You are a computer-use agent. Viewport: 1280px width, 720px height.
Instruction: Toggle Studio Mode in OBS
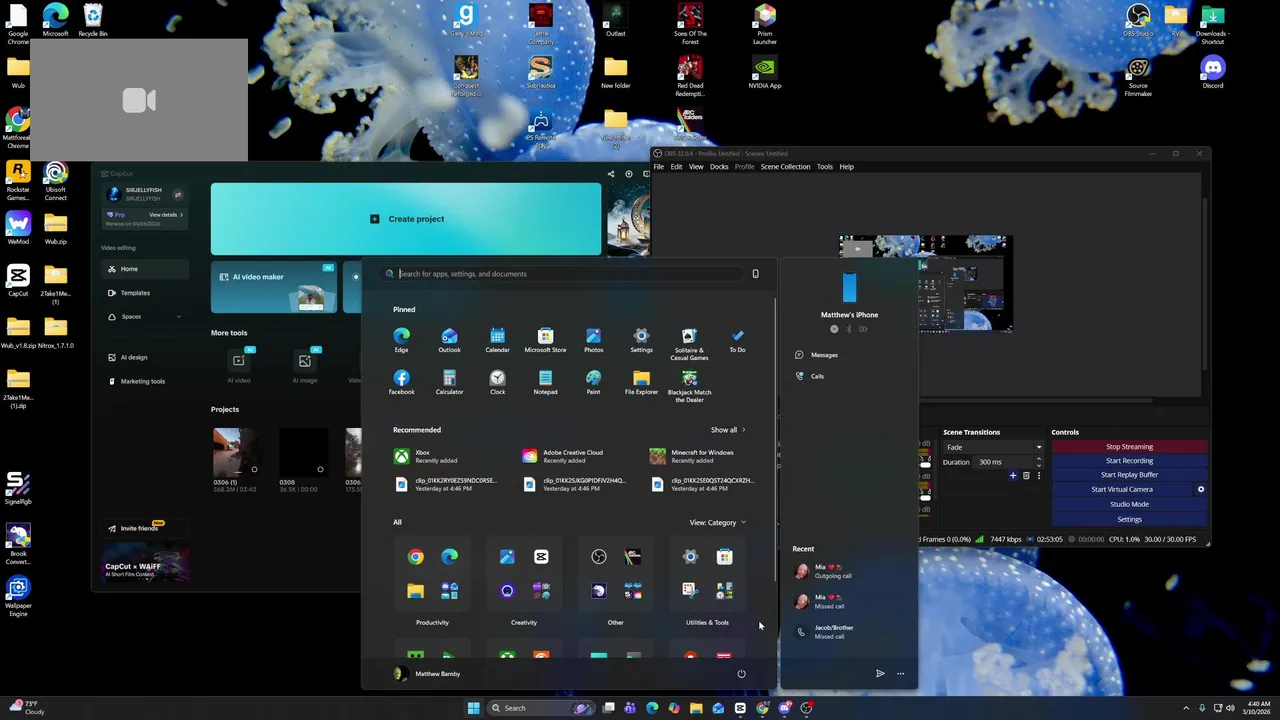tap(1129, 504)
